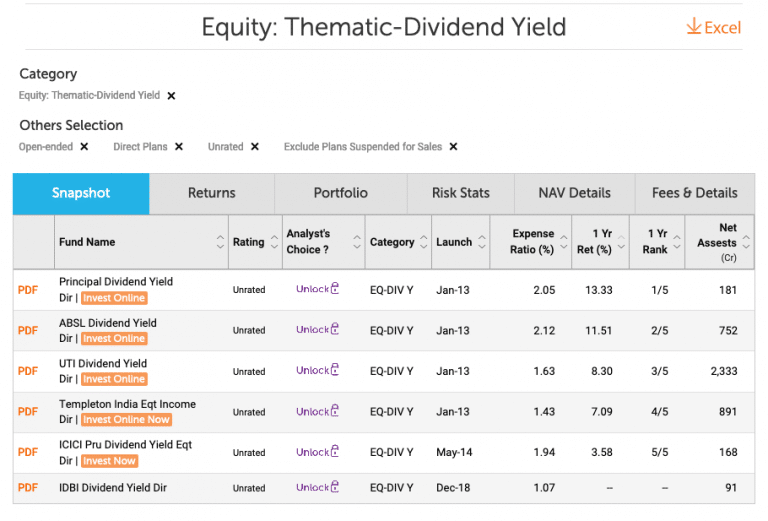The image size is (768, 521).
Task: Sort by Expense Ratio (%) column
Action: click(x=564, y=241)
